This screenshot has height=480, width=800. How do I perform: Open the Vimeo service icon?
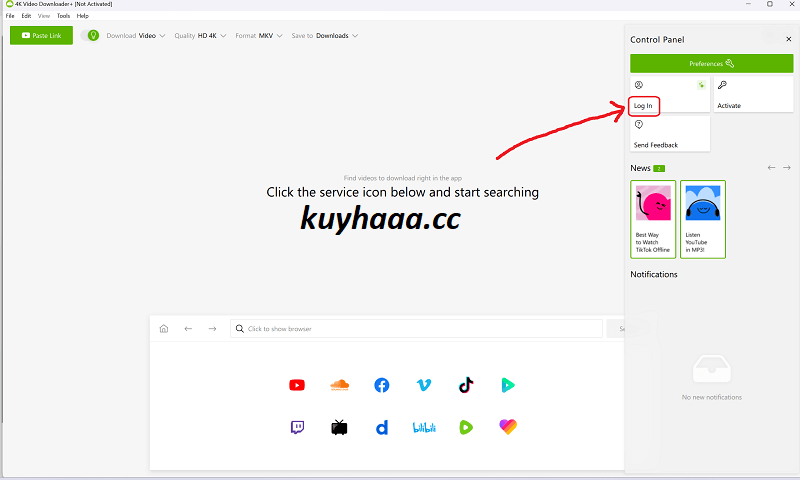[424, 385]
